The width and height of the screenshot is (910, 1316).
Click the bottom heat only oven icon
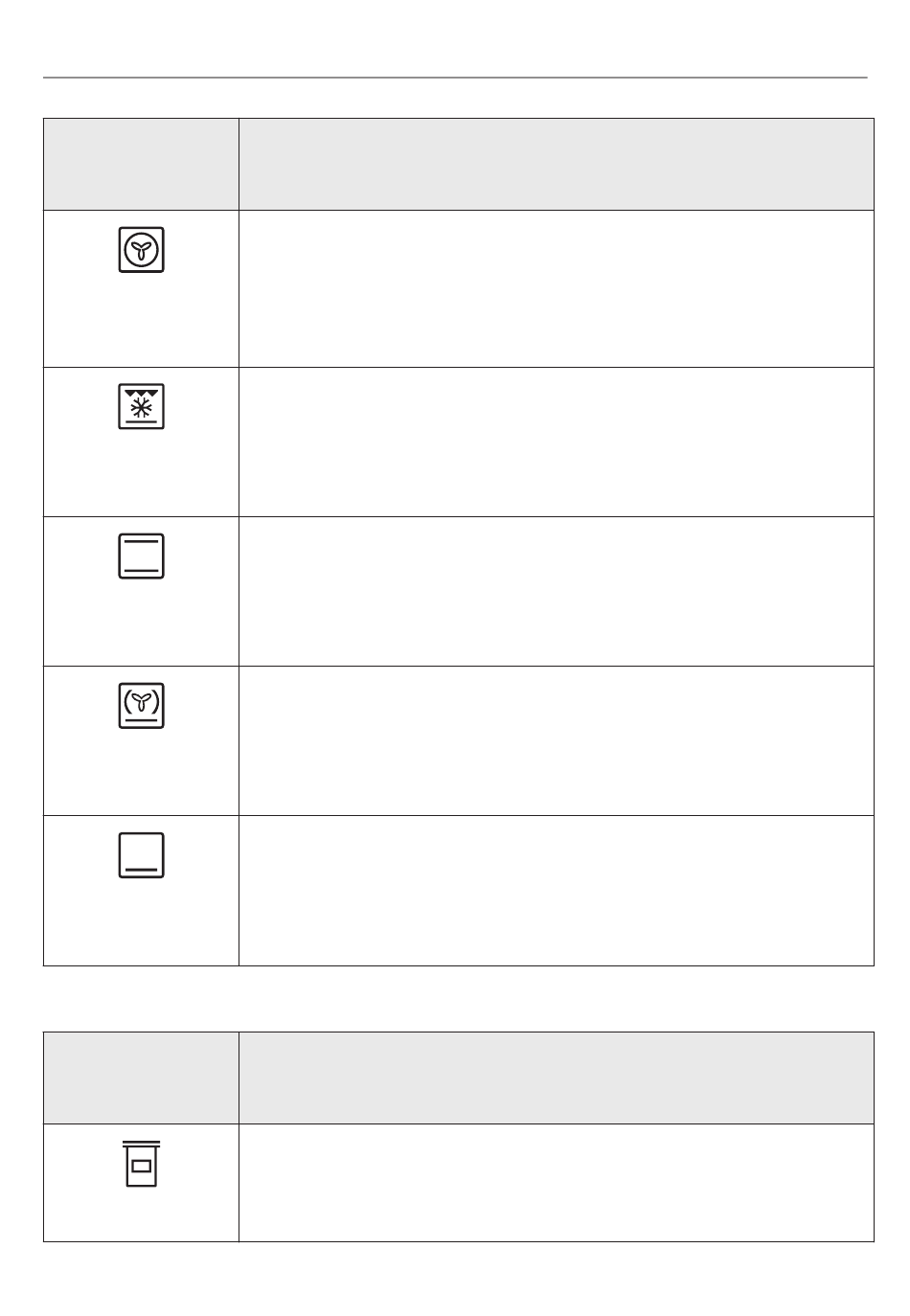tap(141, 854)
